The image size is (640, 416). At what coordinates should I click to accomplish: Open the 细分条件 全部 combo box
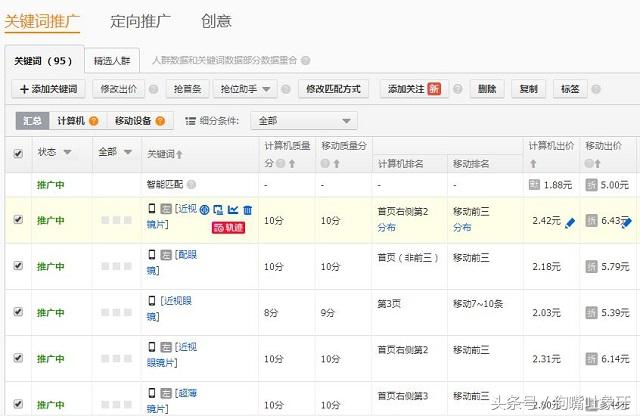pyautogui.click(x=304, y=121)
